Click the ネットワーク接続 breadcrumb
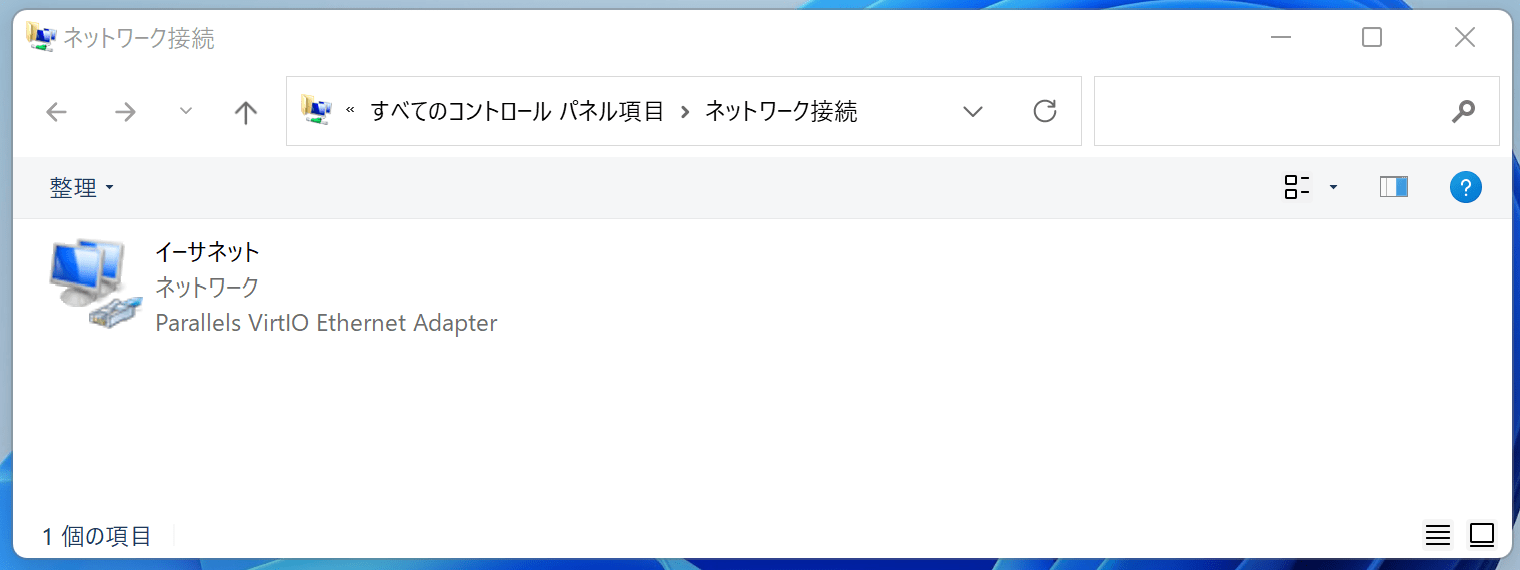 point(781,111)
